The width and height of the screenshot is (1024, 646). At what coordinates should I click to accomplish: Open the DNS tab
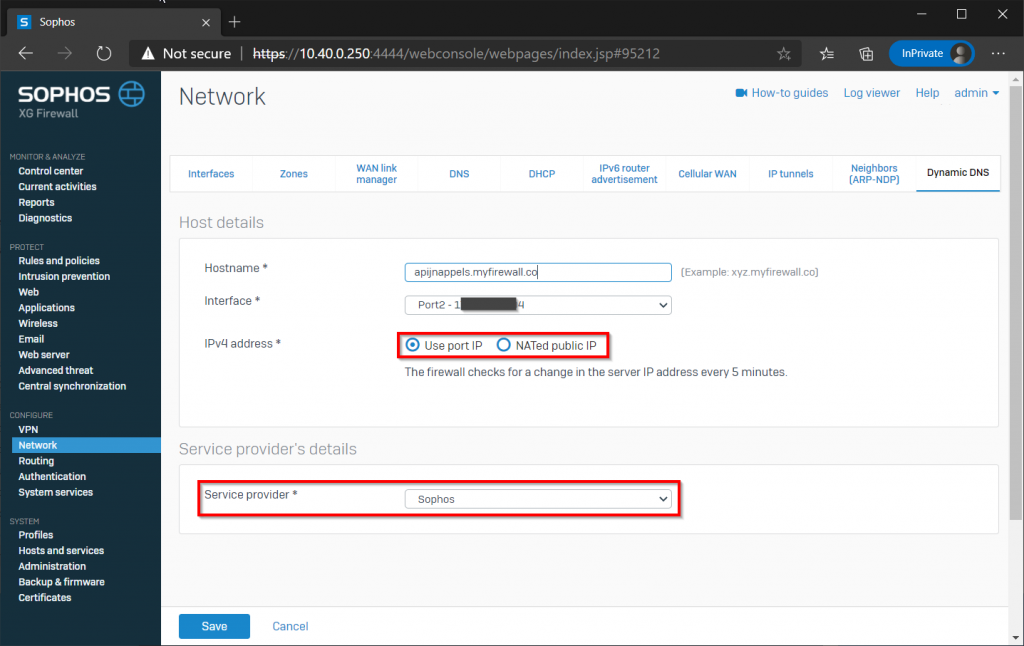(459, 174)
